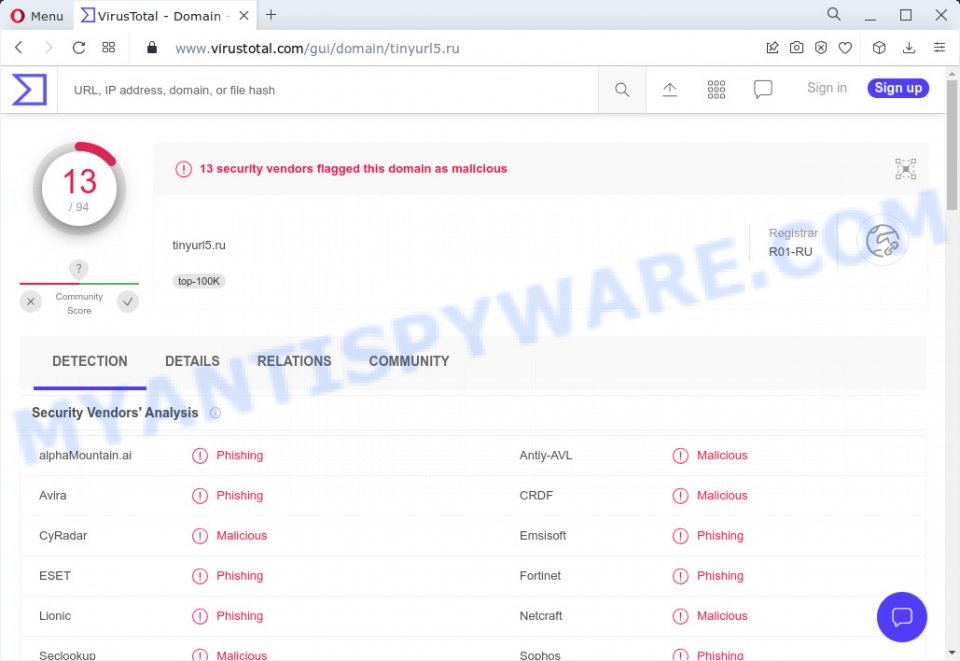The width and height of the screenshot is (960, 661).
Task: Open the live chat bubble icon
Action: click(x=902, y=617)
